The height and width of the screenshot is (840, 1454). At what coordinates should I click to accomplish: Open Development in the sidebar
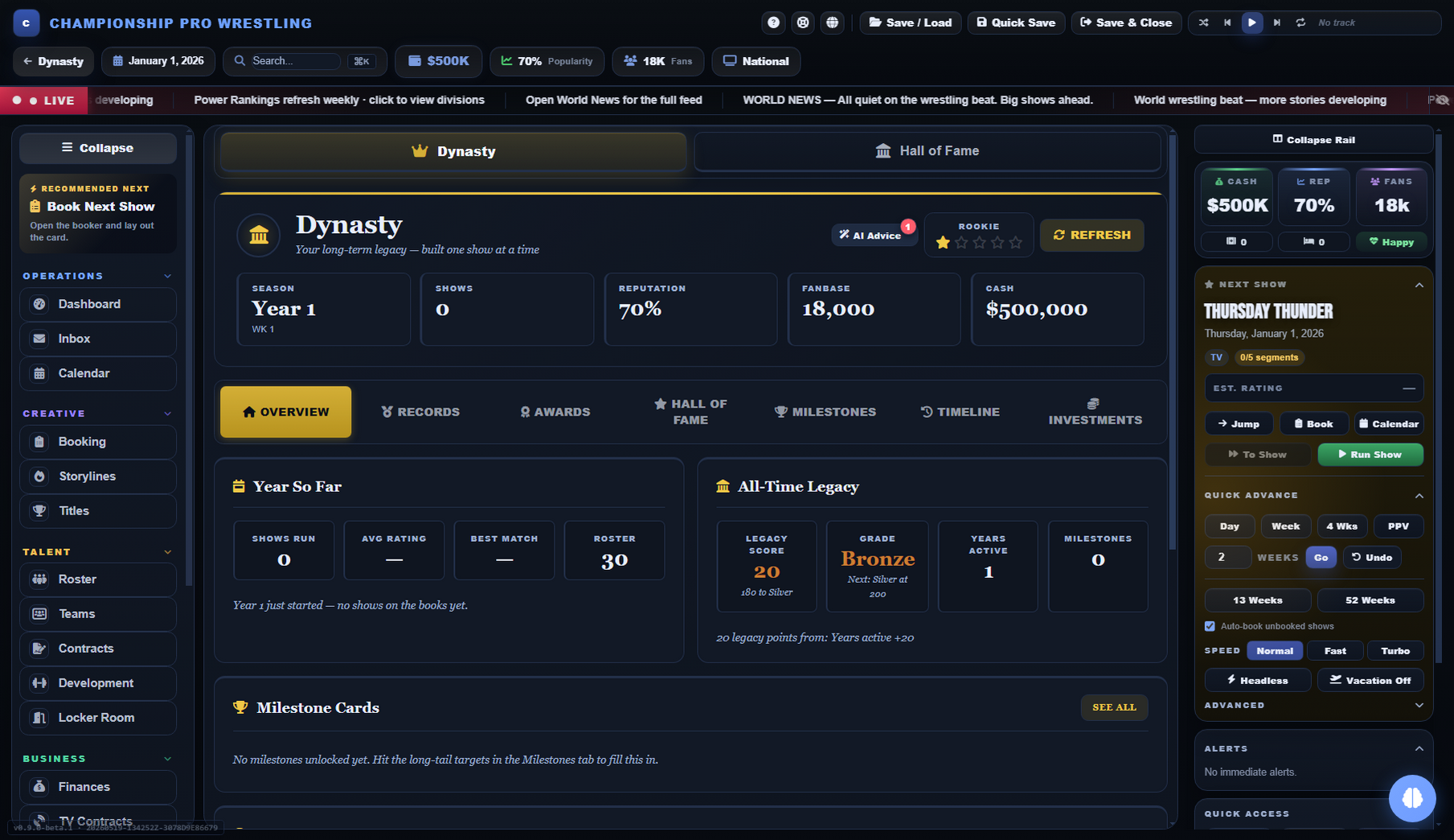click(97, 682)
